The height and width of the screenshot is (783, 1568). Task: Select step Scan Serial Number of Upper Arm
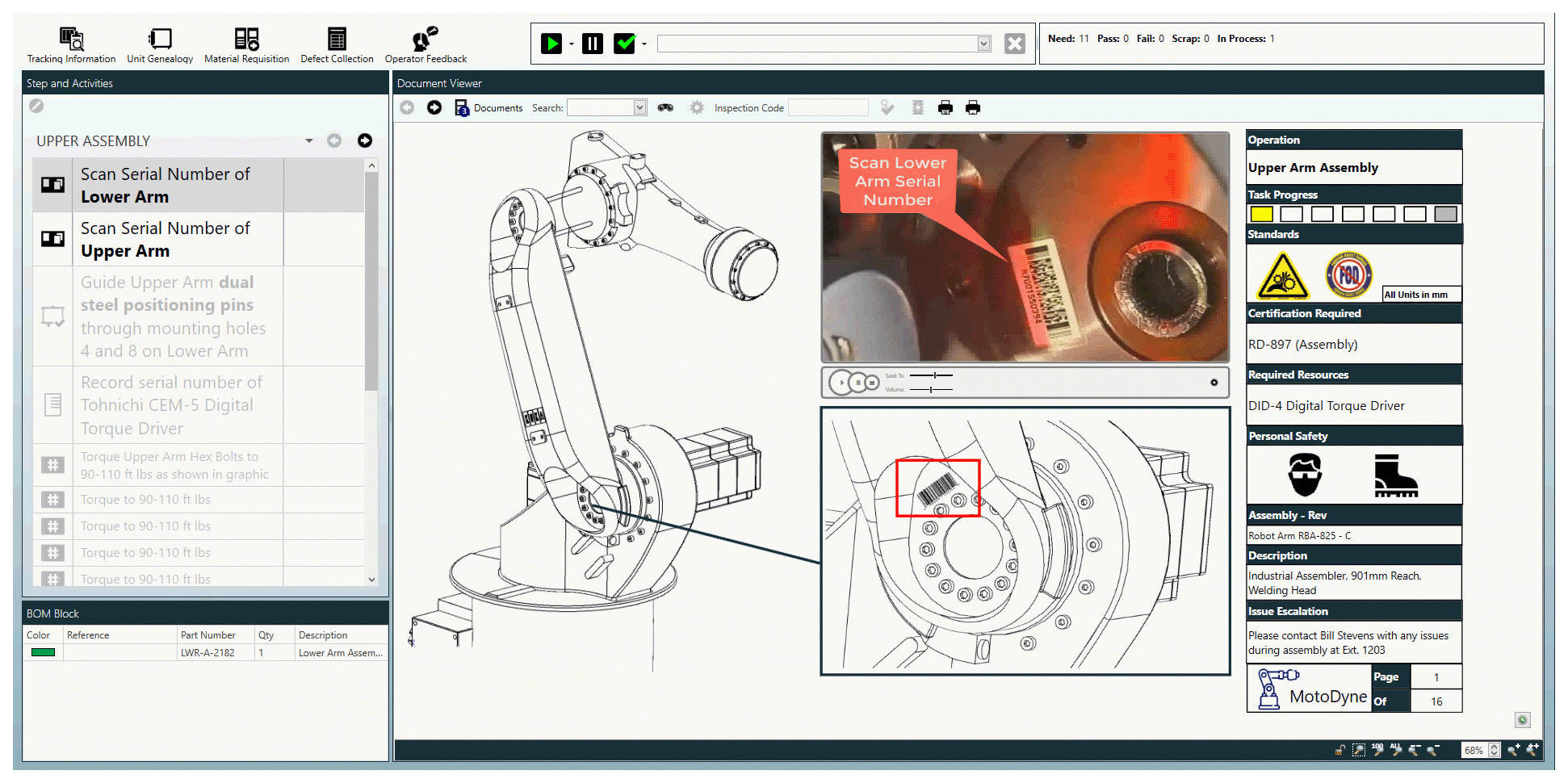[x=198, y=240]
